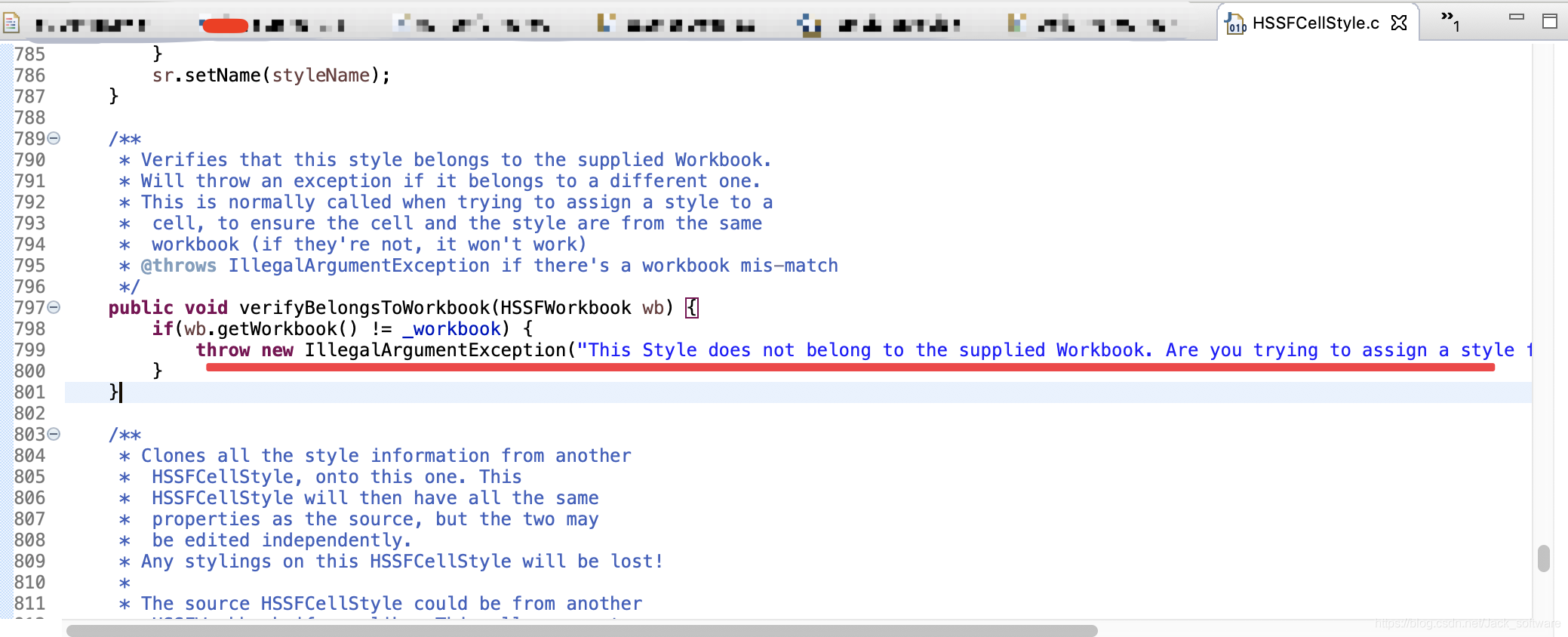Close the HSSFCellStyle.c editor tab
This screenshot has width=1568, height=637.
(x=1399, y=23)
